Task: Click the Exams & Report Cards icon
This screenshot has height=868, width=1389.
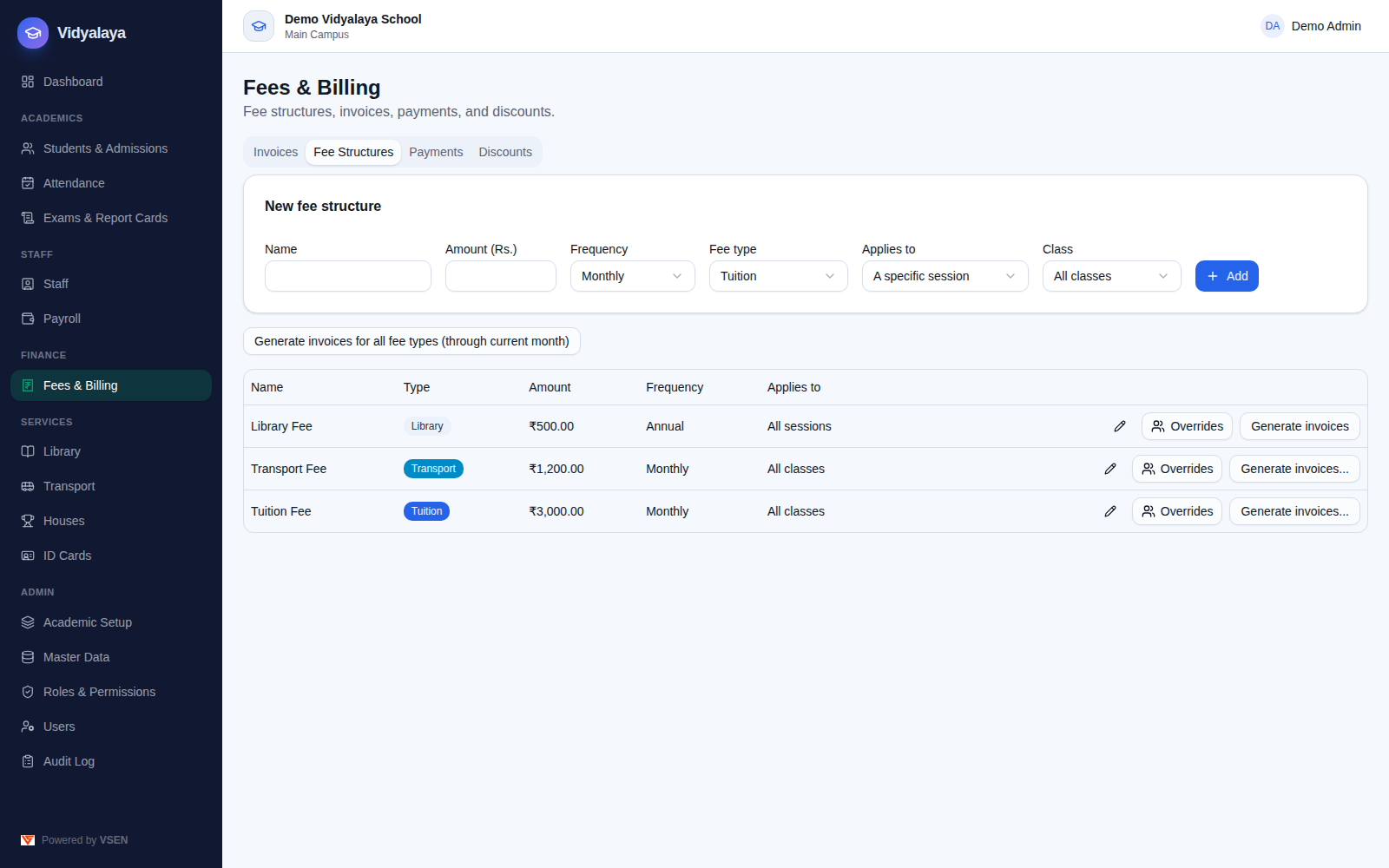Action: click(x=28, y=218)
